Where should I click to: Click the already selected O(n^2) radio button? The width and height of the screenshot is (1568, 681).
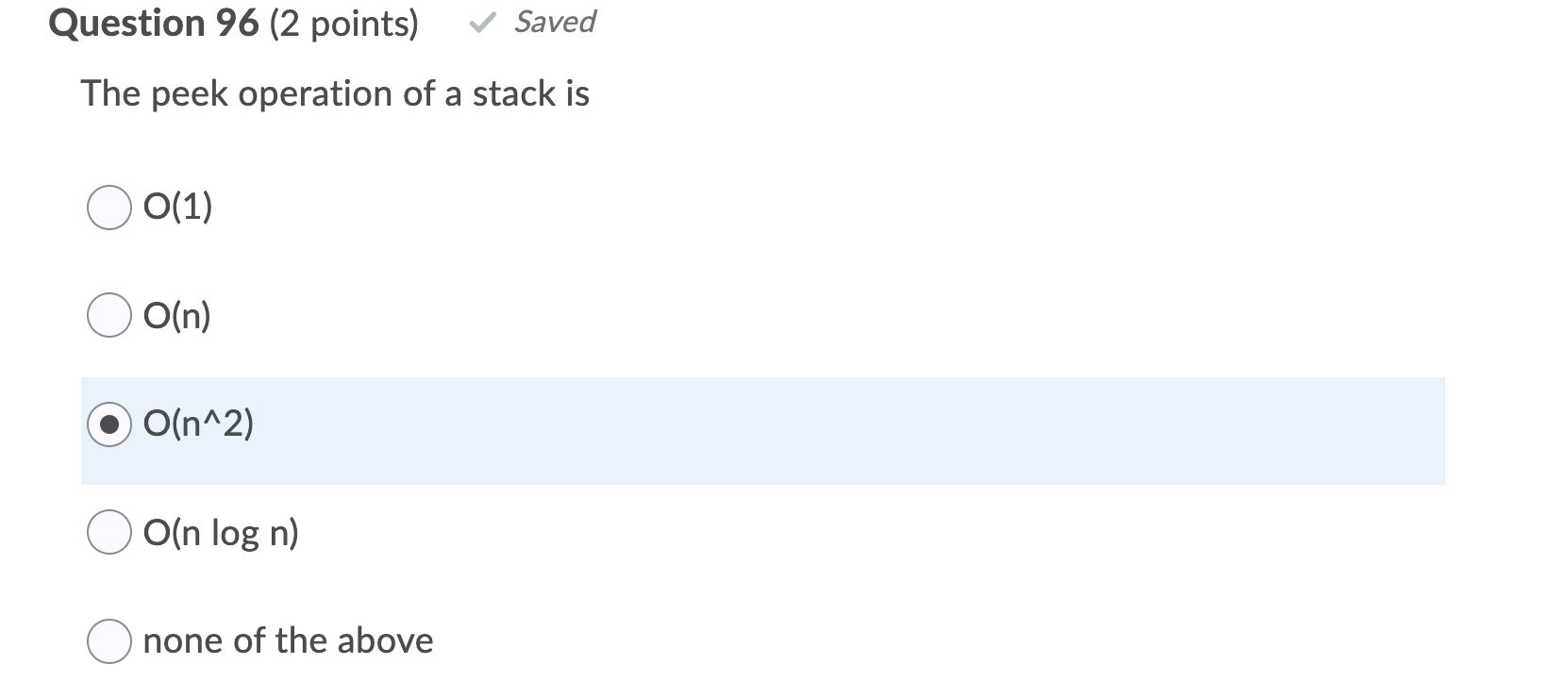tap(110, 424)
